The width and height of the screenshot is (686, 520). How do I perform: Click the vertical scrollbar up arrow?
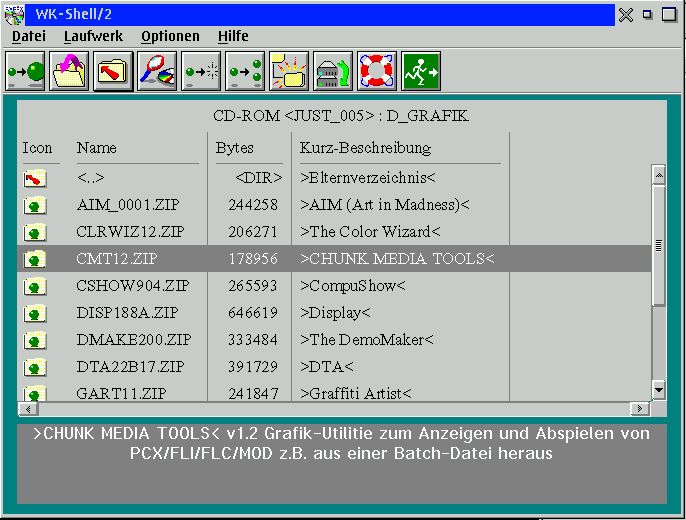658,175
